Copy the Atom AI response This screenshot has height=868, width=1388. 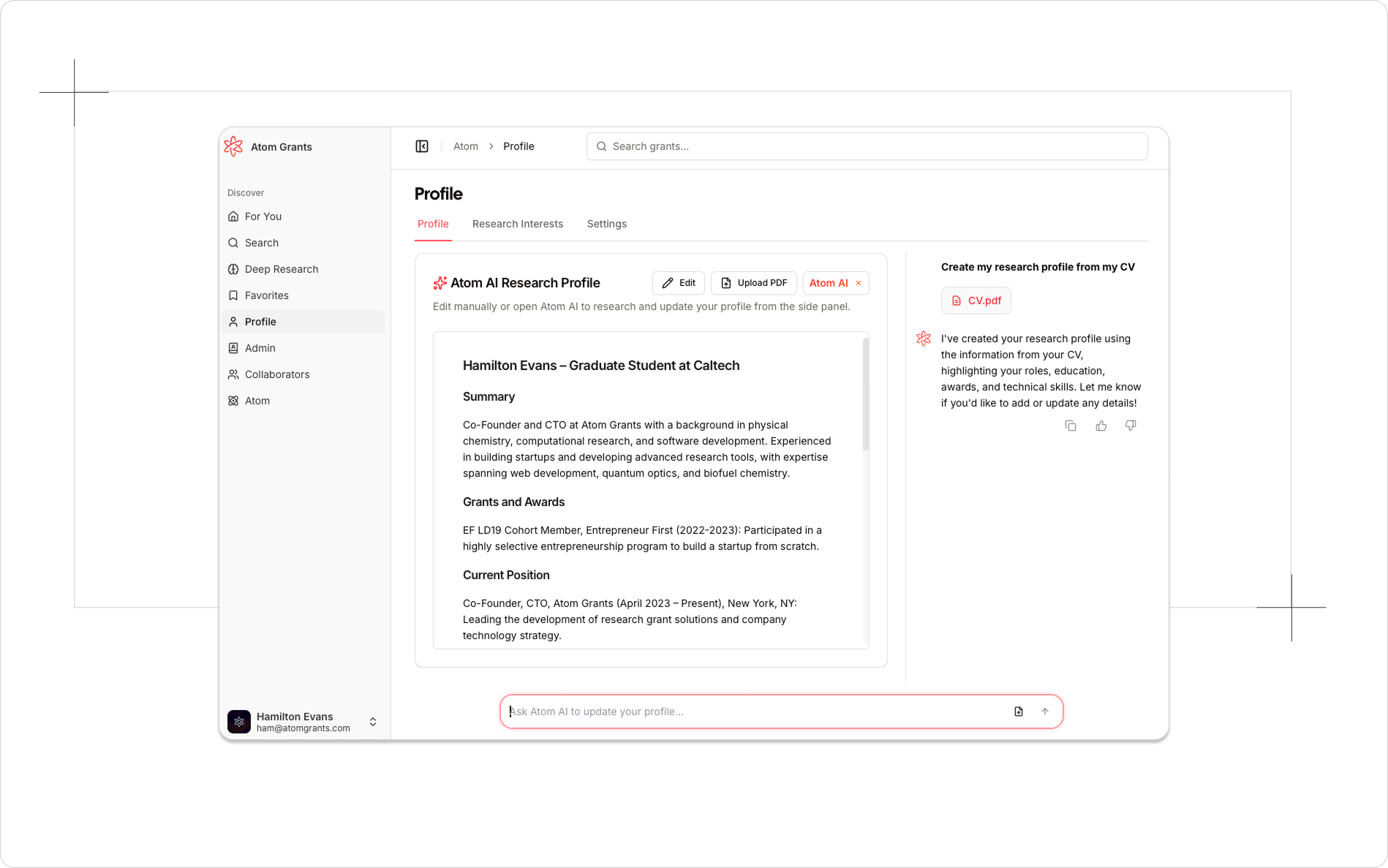pos(1071,426)
